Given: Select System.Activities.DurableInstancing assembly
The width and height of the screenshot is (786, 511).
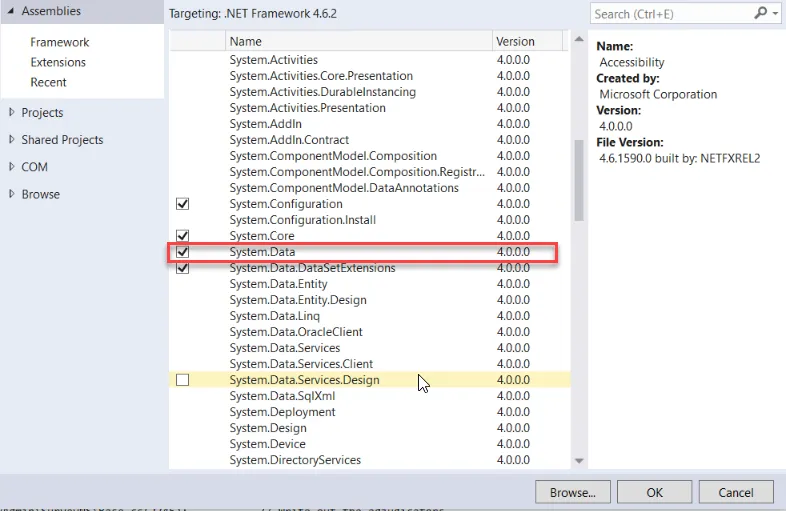Looking at the screenshot, I should click(369, 92).
